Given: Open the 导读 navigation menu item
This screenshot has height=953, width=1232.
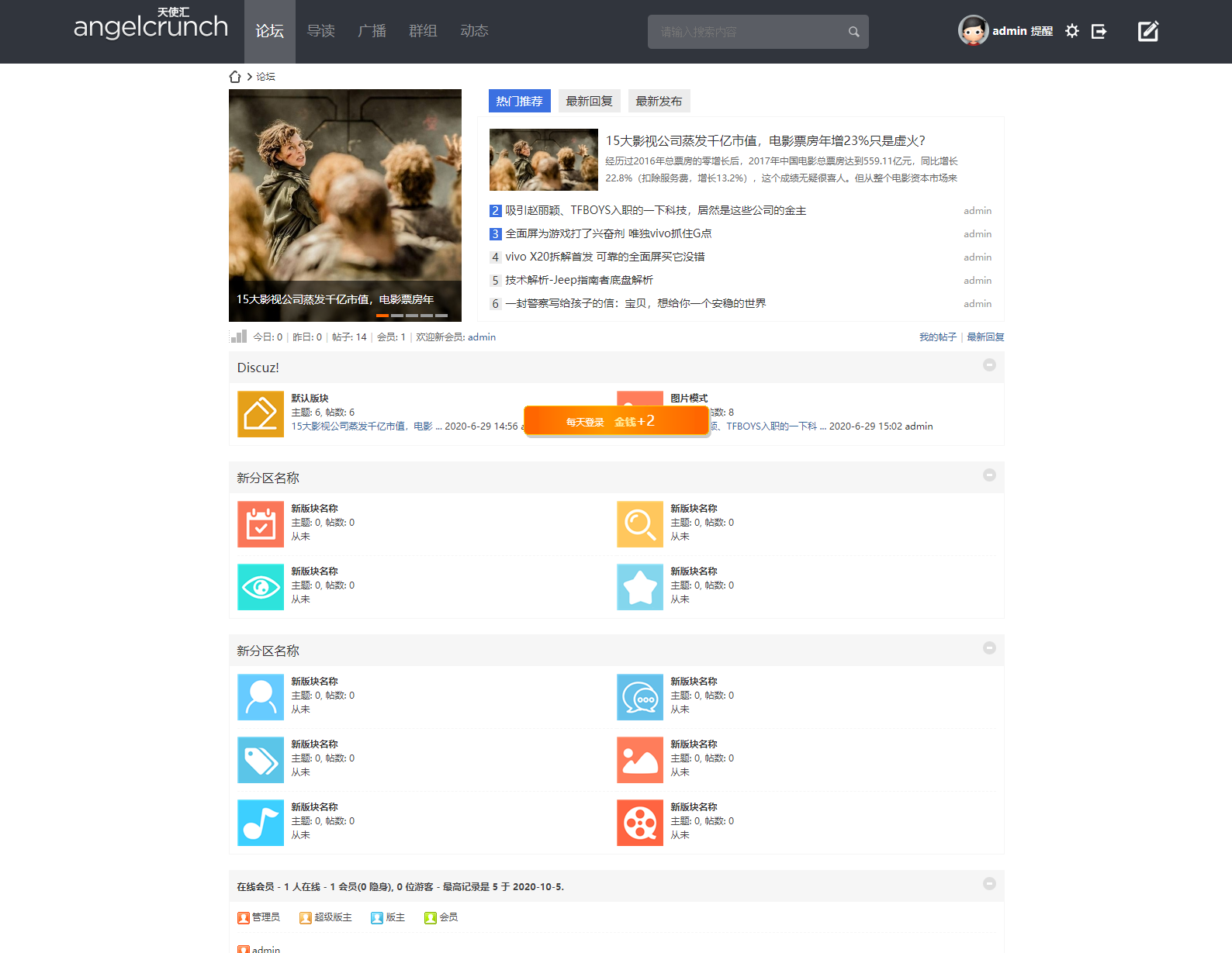Looking at the screenshot, I should 320,31.
